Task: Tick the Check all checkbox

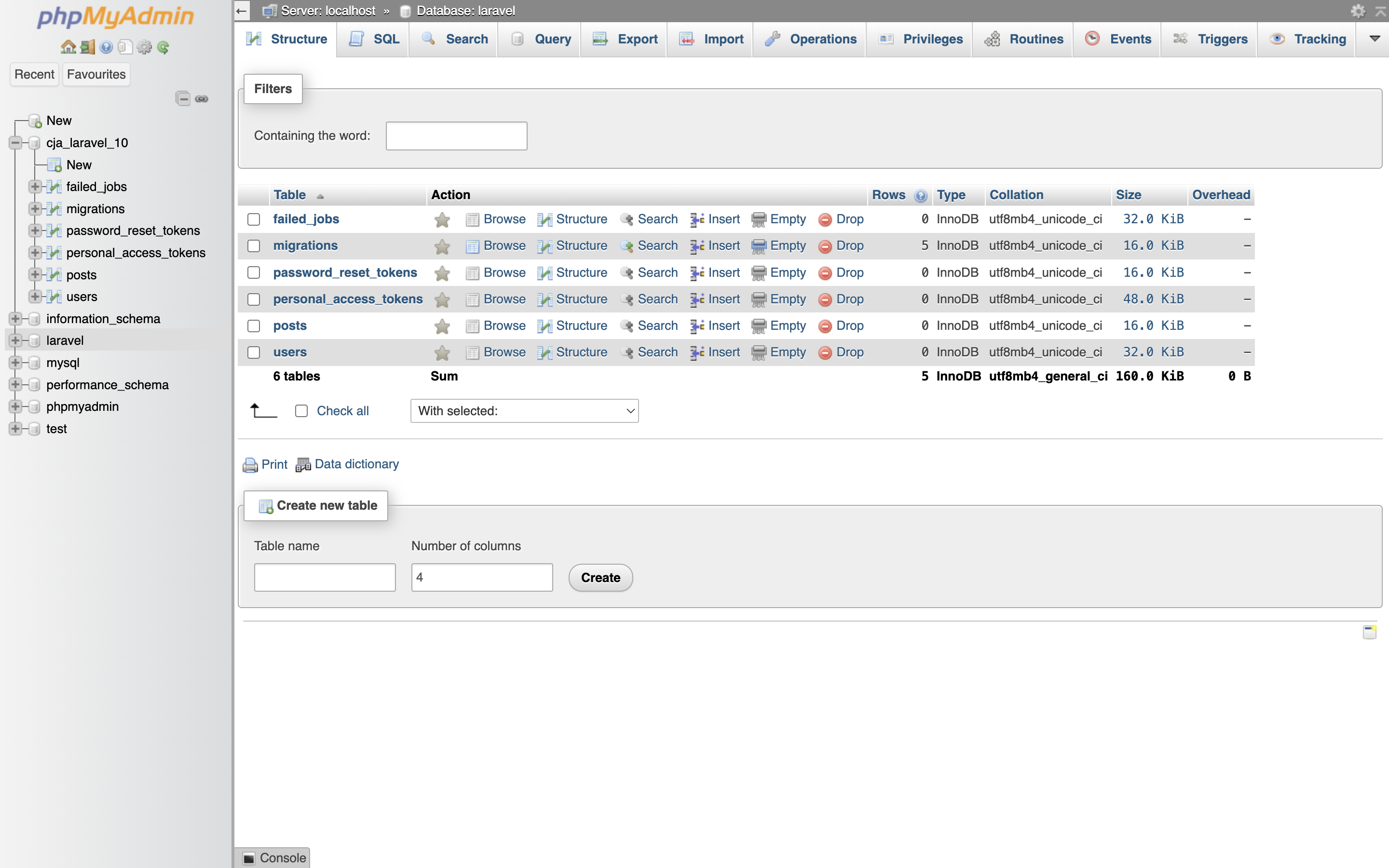Action: click(x=301, y=411)
